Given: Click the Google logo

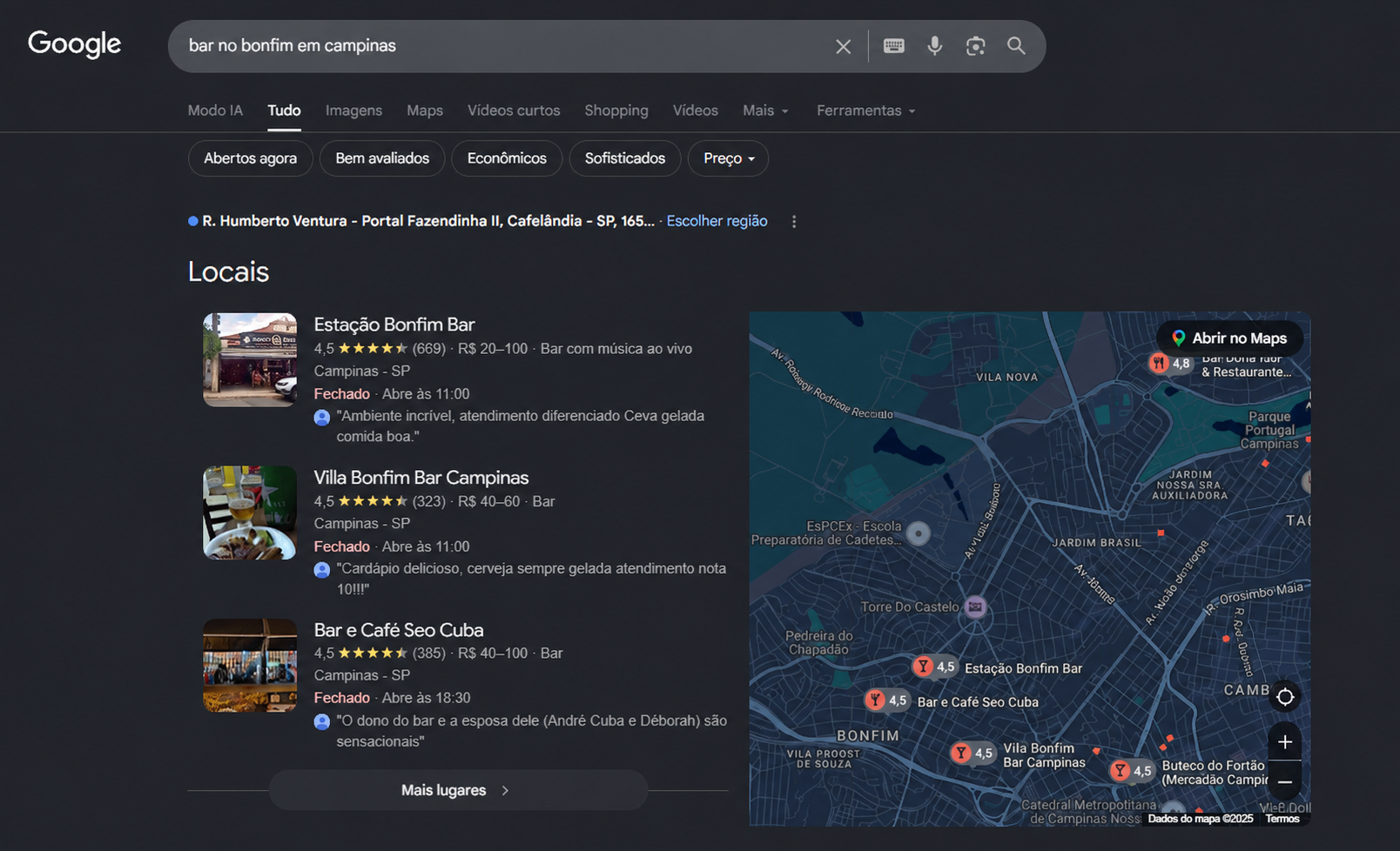Looking at the screenshot, I should click(x=74, y=44).
